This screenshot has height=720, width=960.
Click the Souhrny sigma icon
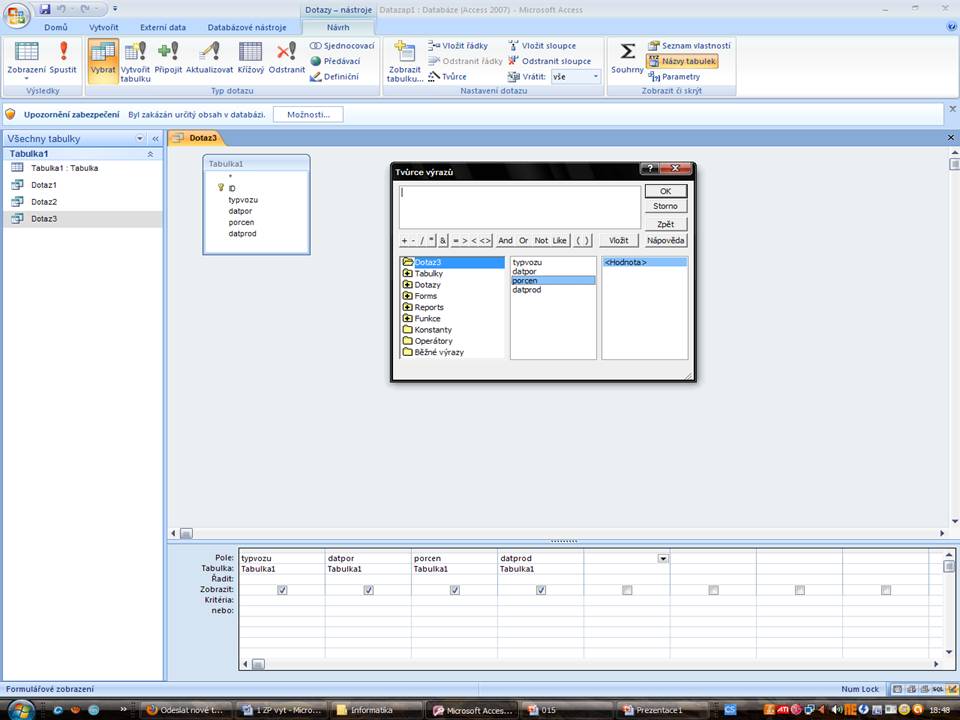click(x=628, y=51)
